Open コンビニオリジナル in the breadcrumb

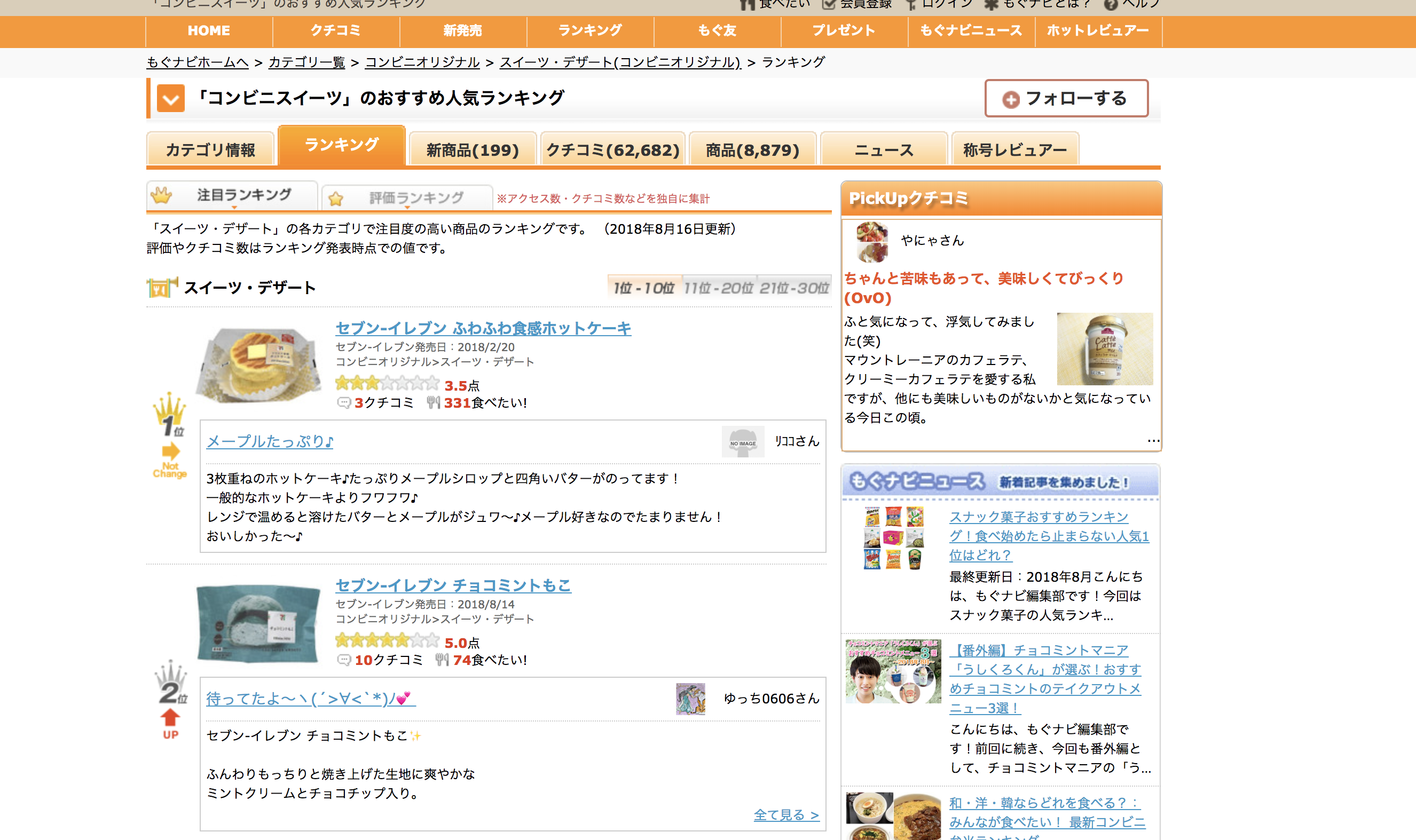[422, 62]
